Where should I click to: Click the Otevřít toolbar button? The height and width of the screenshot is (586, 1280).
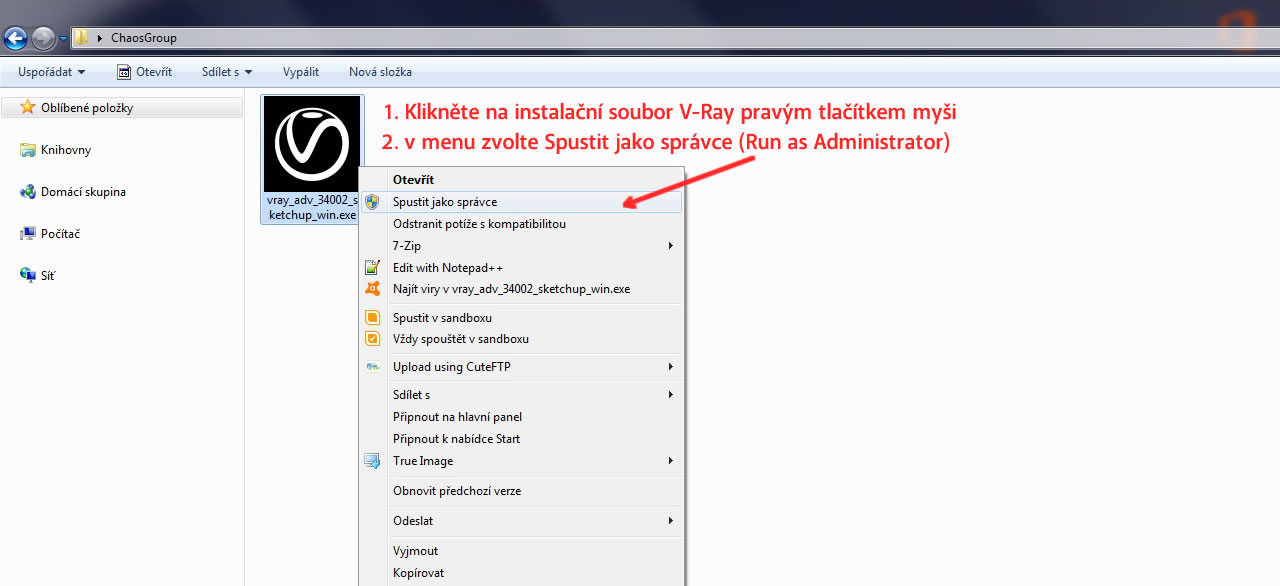[144, 72]
